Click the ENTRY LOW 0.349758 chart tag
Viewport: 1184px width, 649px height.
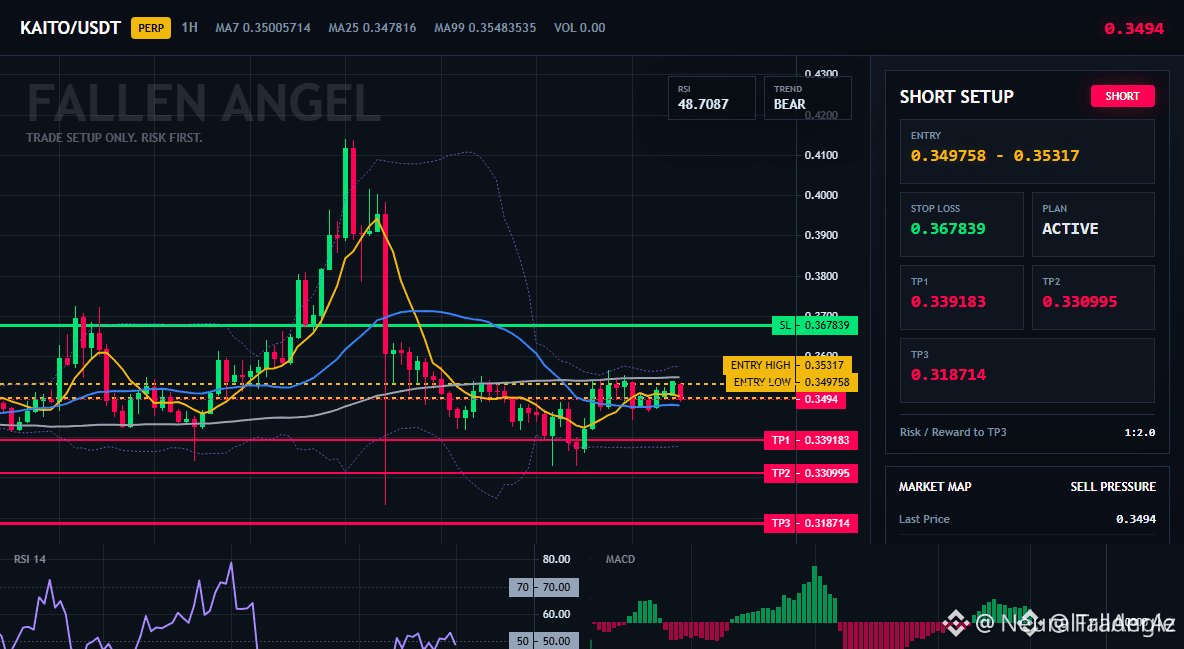coord(791,382)
